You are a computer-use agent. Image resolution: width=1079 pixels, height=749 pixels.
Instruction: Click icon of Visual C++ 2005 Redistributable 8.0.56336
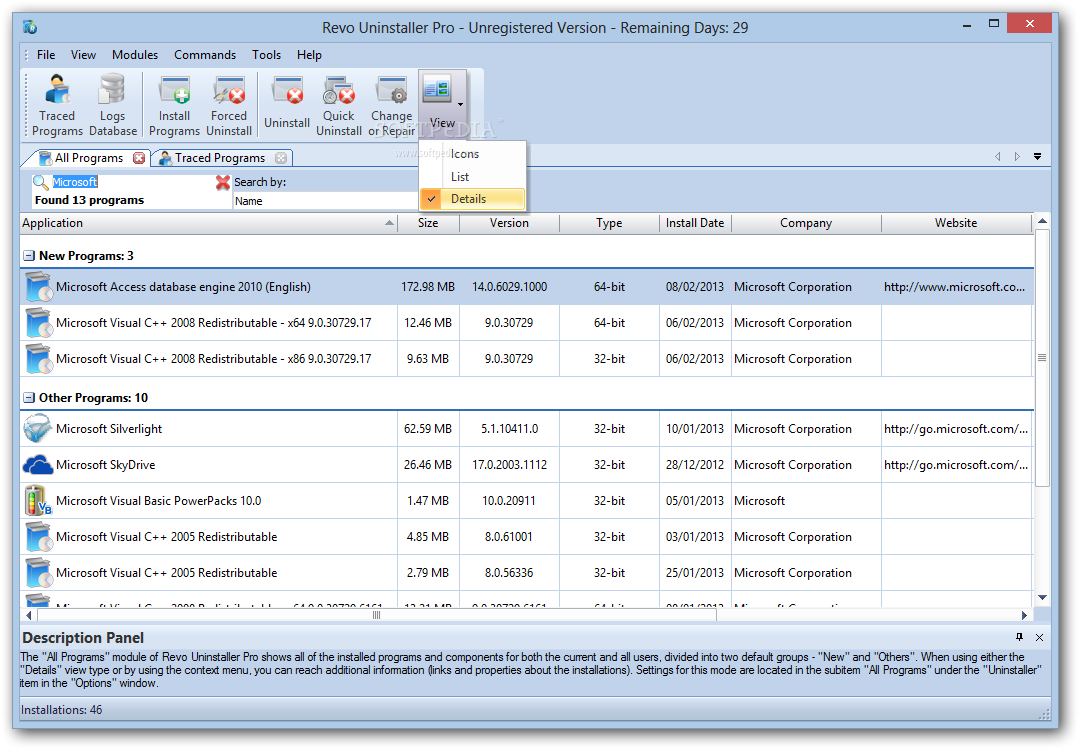(39, 572)
